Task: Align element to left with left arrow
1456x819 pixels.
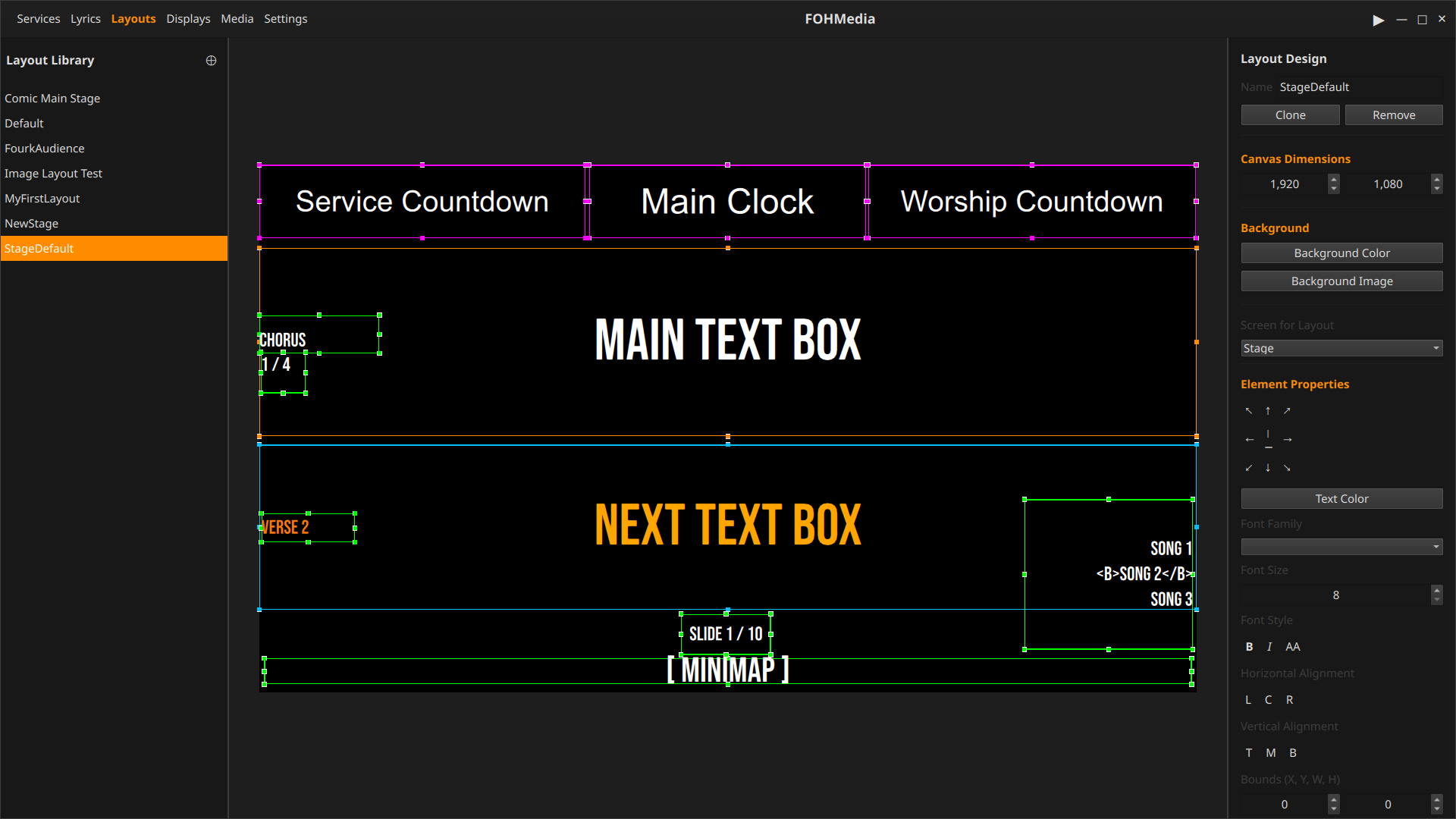Action: tap(1249, 440)
